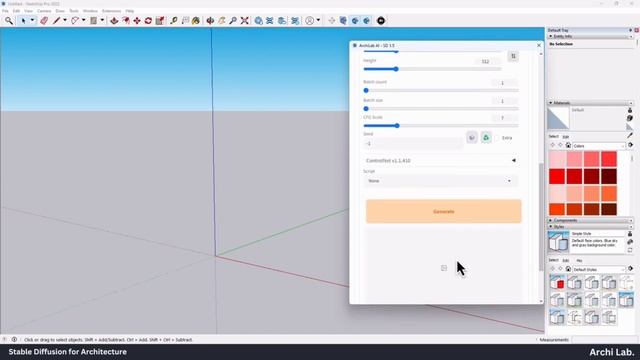Open the Draw menu
Viewport: 640px width, 360px height.
point(60,11)
